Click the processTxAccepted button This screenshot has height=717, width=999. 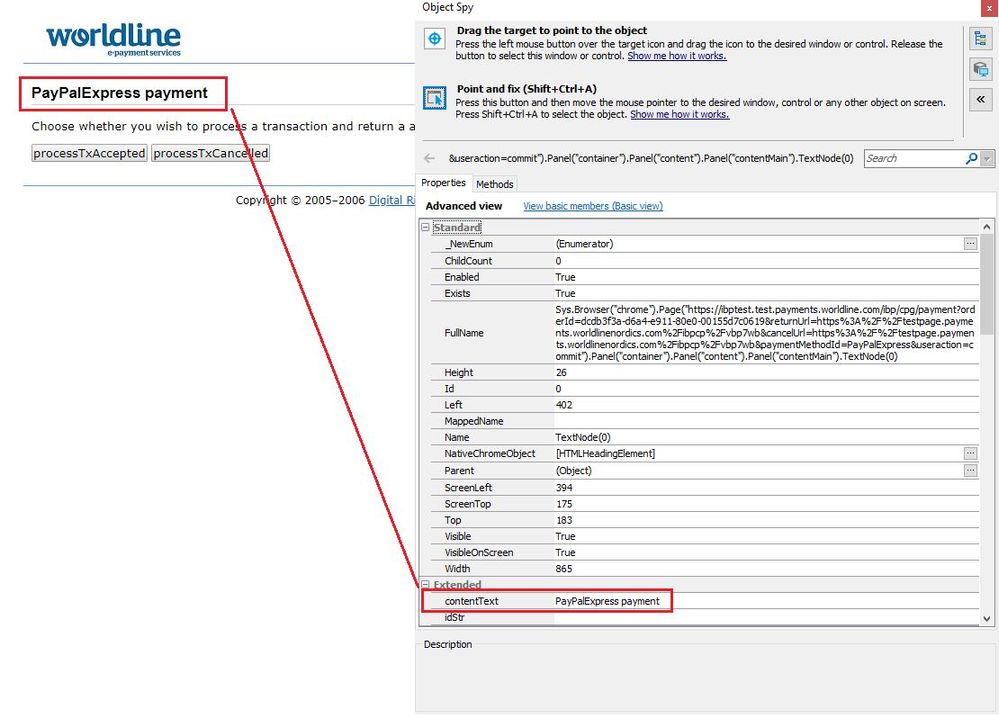pyautogui.click(x=89, y=153)
